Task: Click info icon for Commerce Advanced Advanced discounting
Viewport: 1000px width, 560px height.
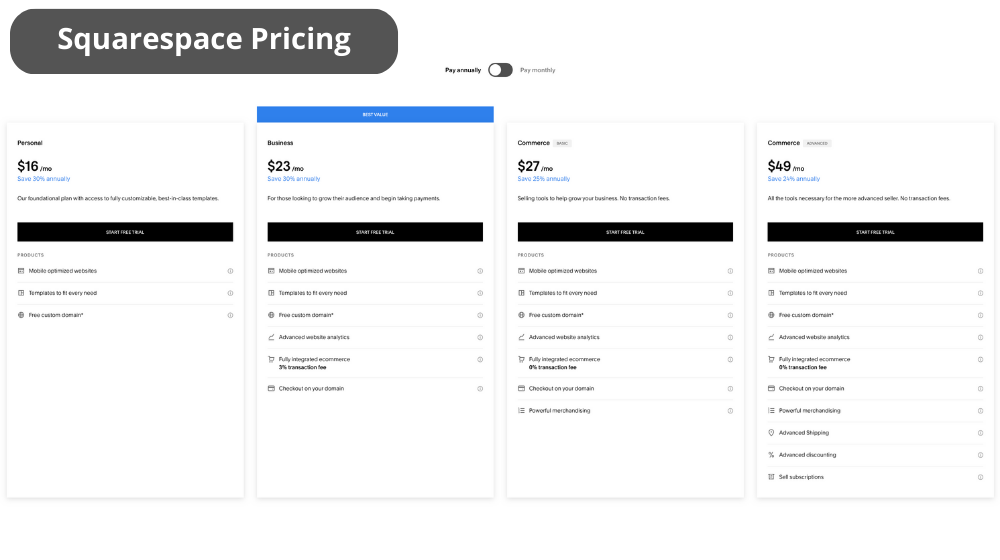Action: pos(980,455)
